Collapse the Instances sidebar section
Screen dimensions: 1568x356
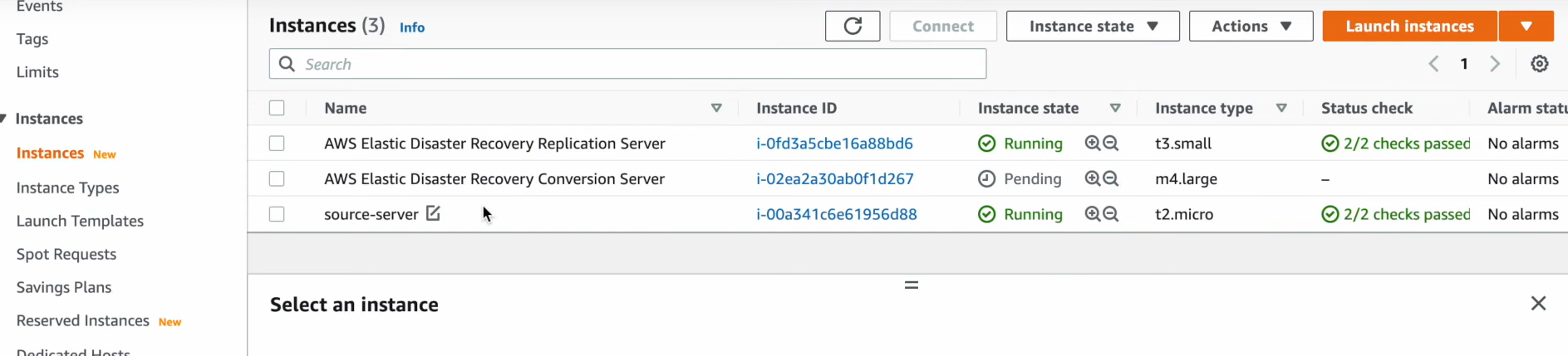pyautogui.click(x=4, y=119)
